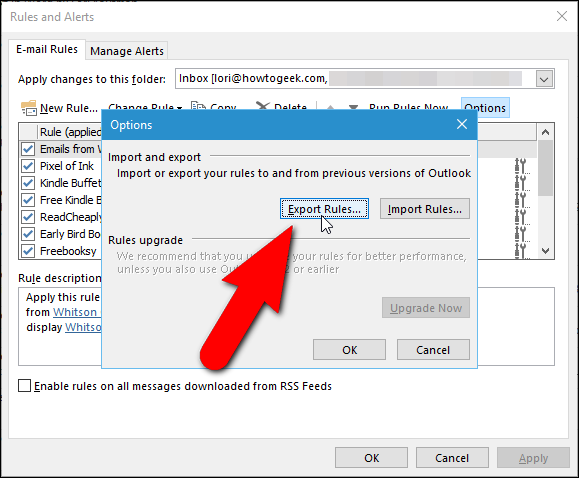579x478 pixels.
Task: Click the Import Rules button
Action: click(x=425, y=209)
